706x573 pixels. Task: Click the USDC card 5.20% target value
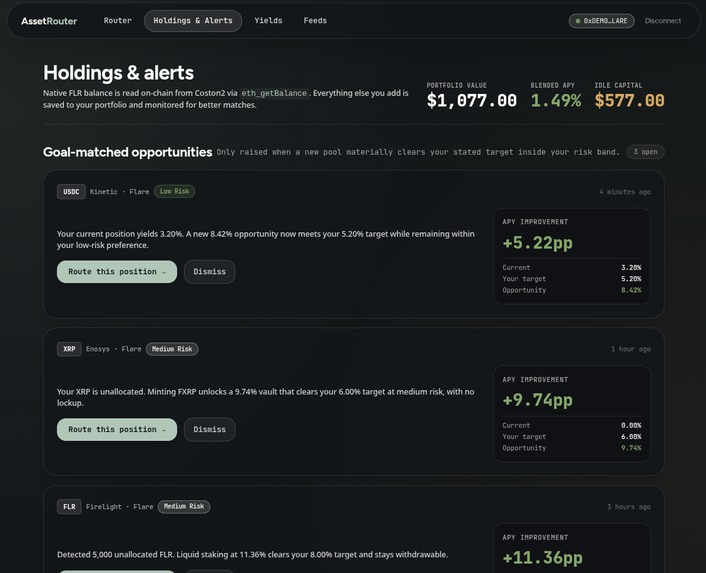[x=631, y=279]
